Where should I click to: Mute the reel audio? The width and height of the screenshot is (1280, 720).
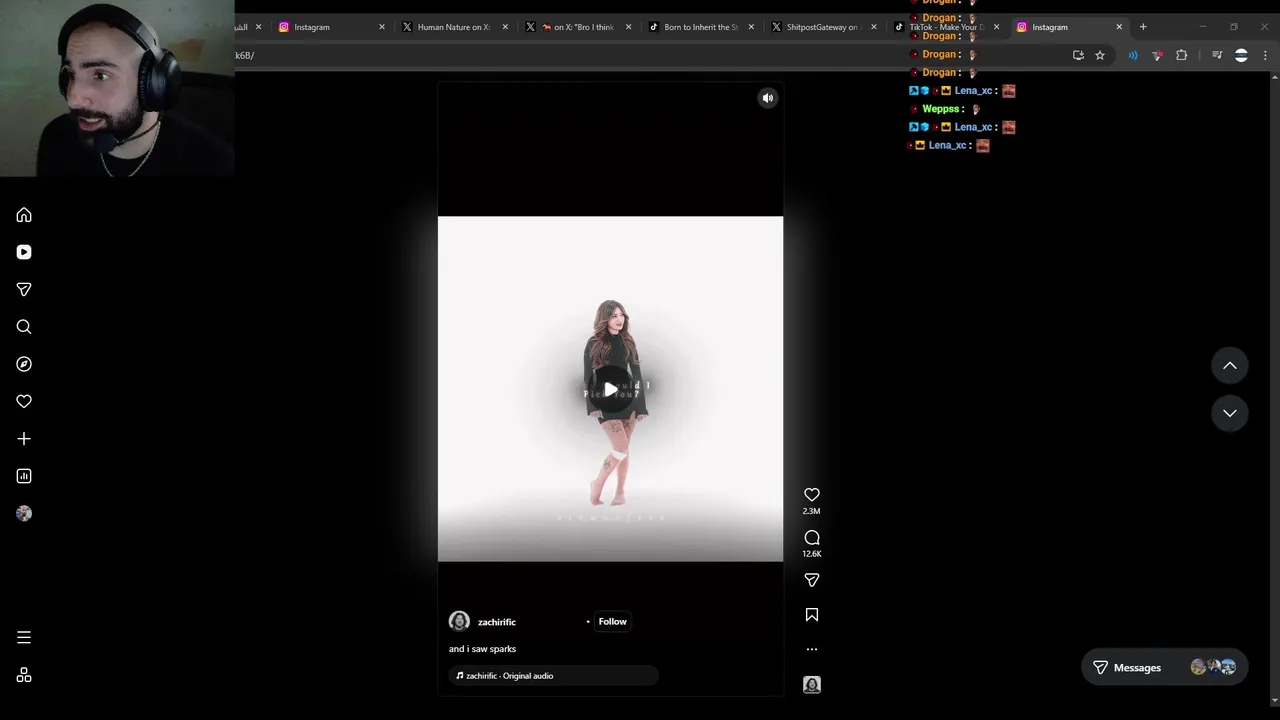tap(767, 98)
